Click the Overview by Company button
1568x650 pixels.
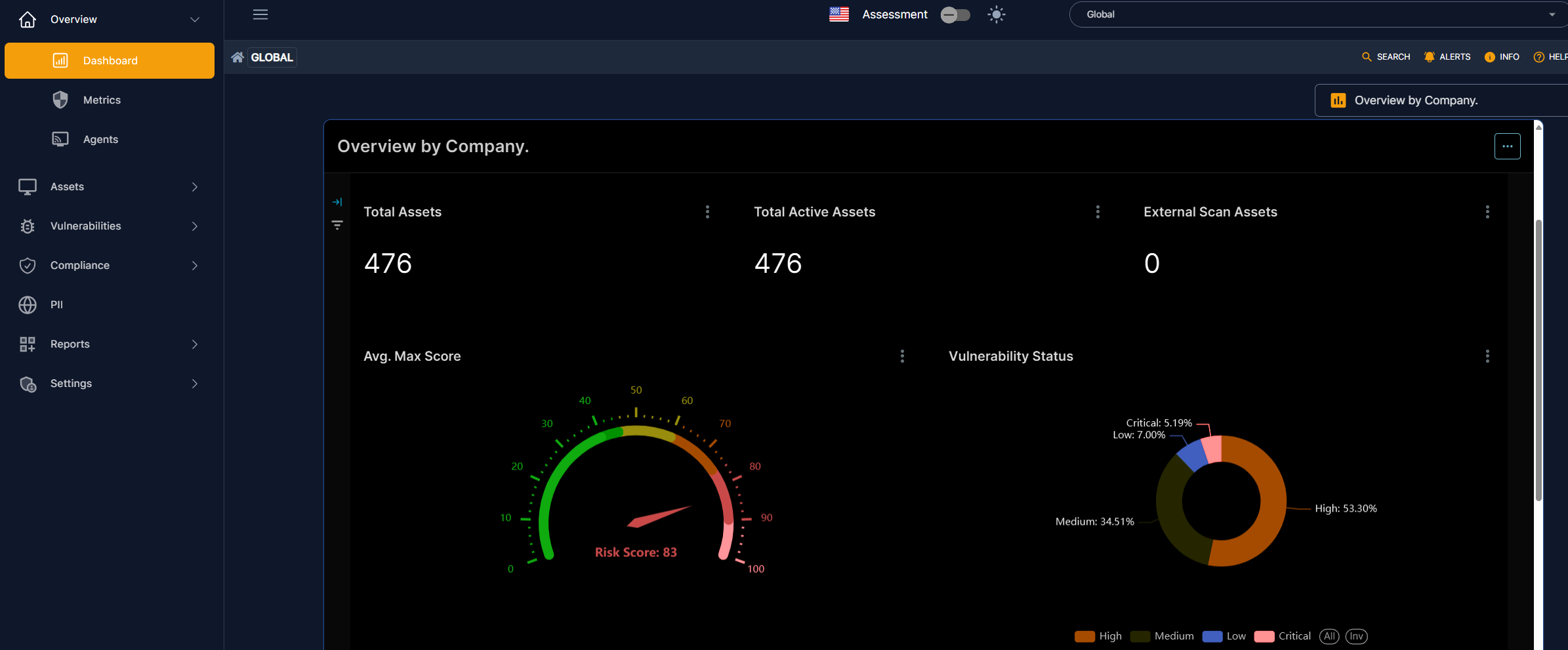coord(1441,100)
